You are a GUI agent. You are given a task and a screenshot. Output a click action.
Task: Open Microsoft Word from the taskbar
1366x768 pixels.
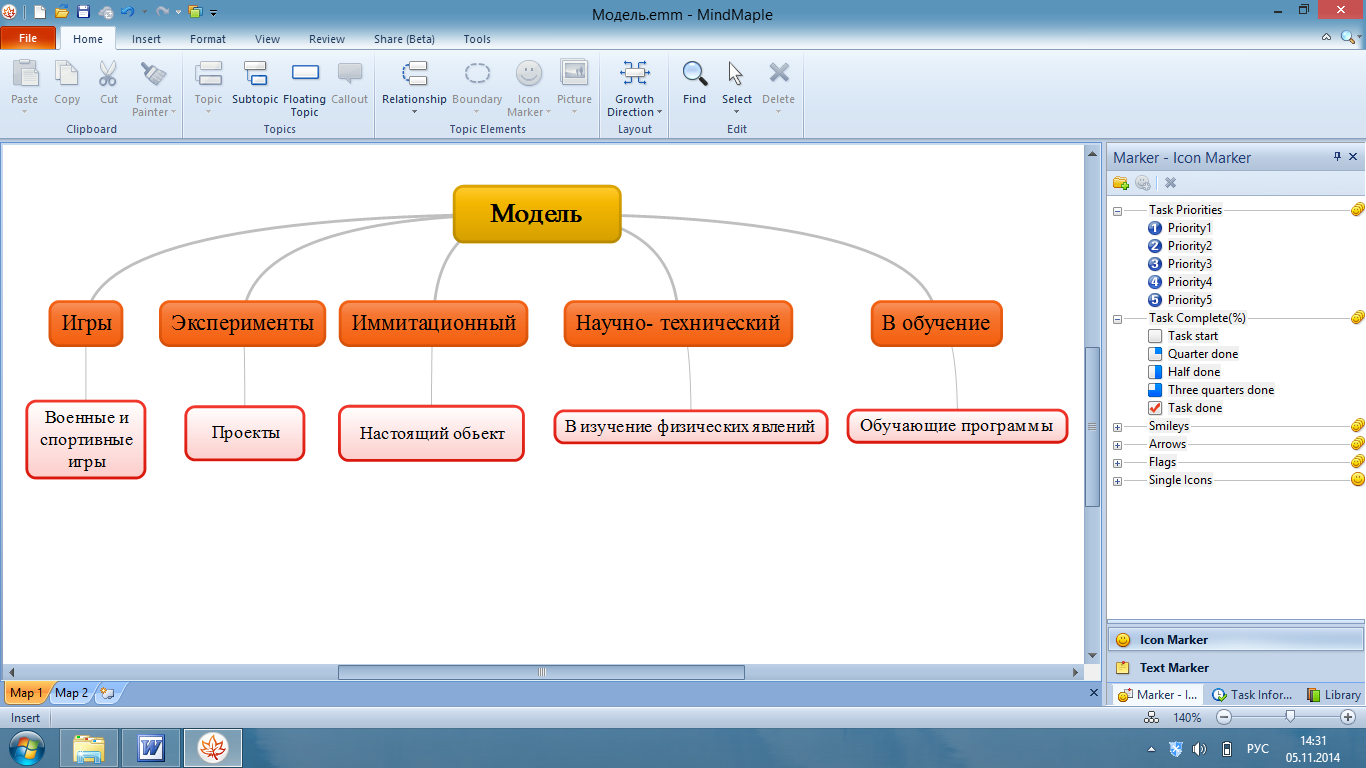click(151, 748)
